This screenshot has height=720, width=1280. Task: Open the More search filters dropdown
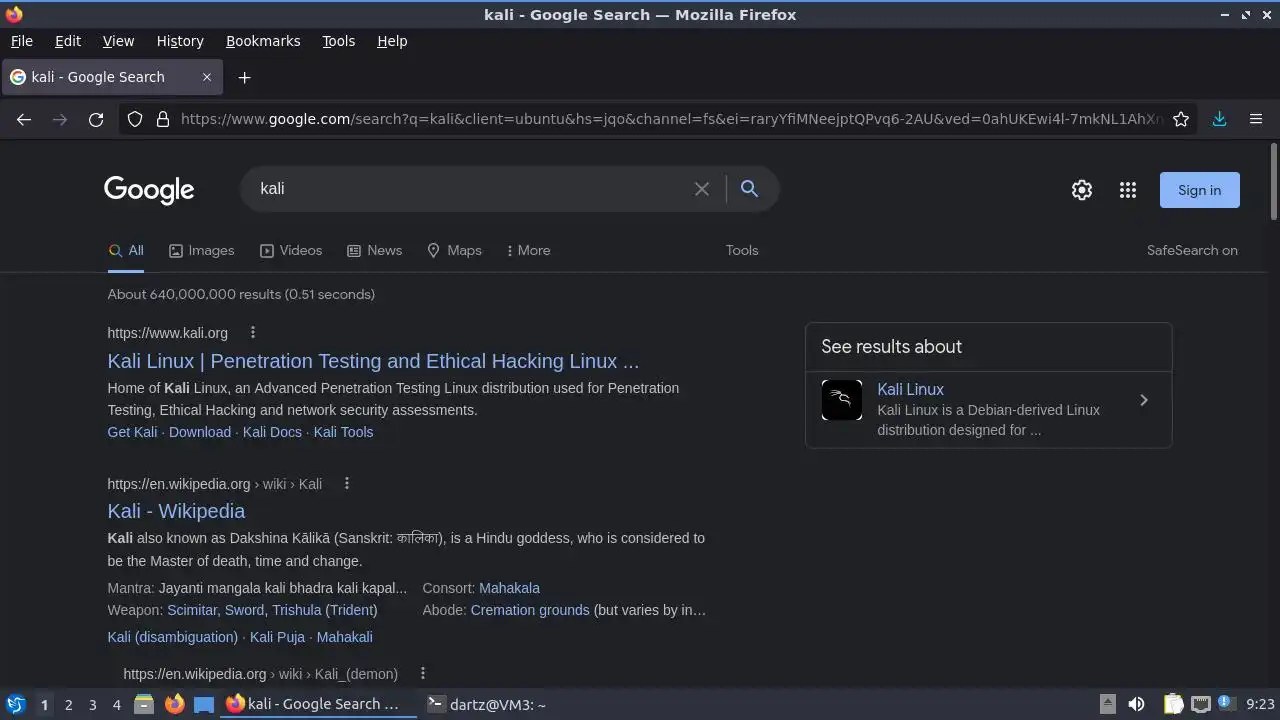click(528, 251)
